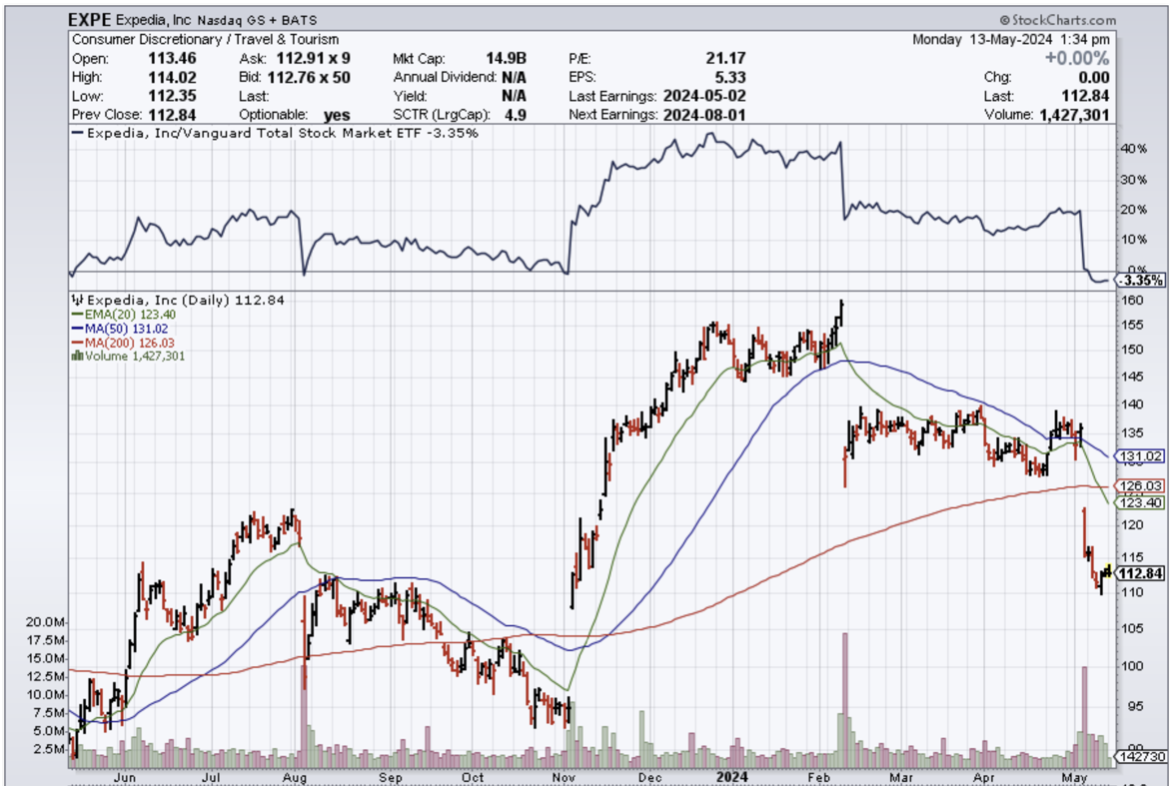Click the Expedia/Vanguard Total Stock Market ETF legend
This screenshot has width=1174, height=790.
point(275,133)
